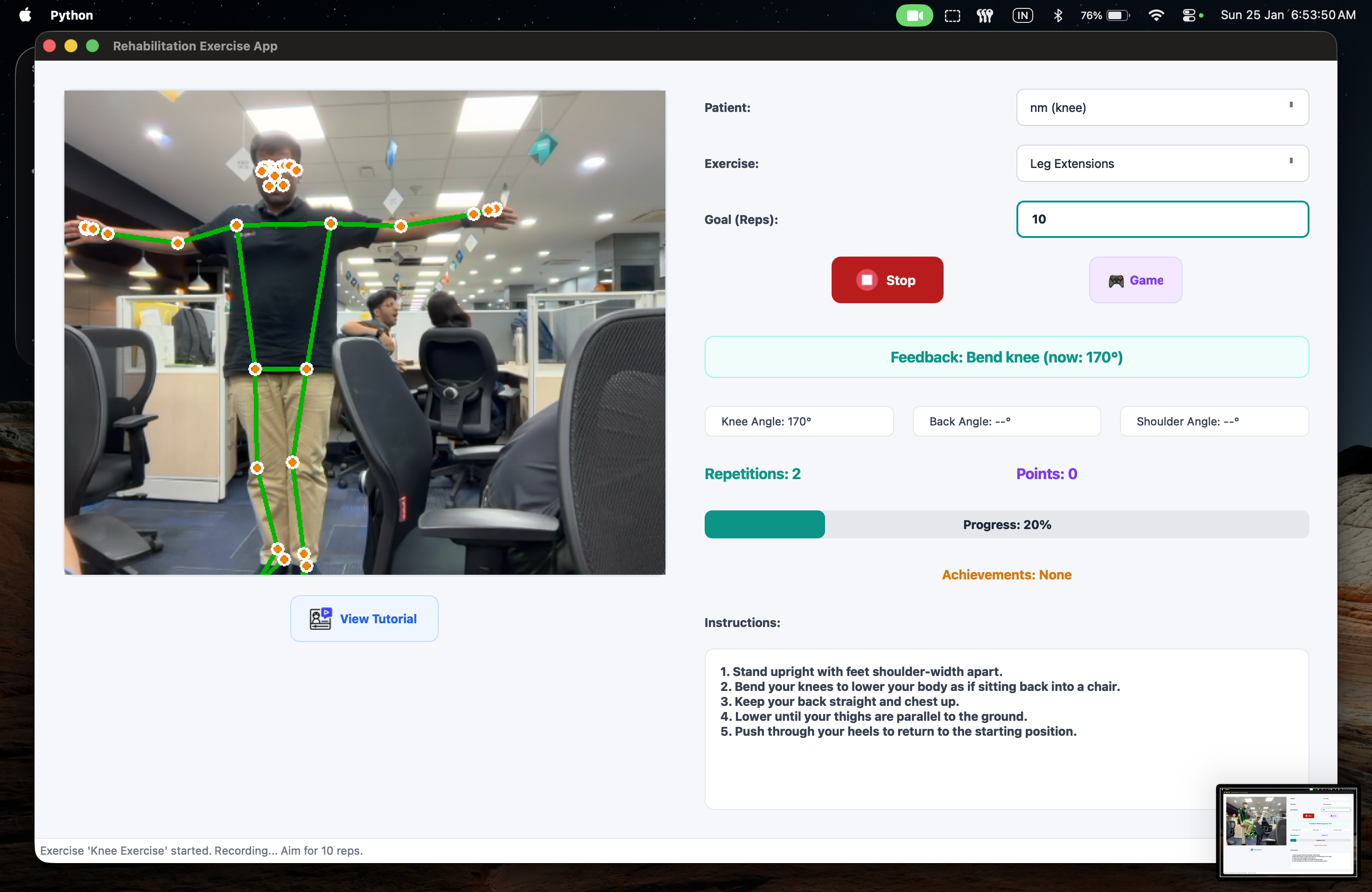Click the date and time in menu bar
The height and width of the screenshot is (892, 1372).
(x=1287, y=15)
